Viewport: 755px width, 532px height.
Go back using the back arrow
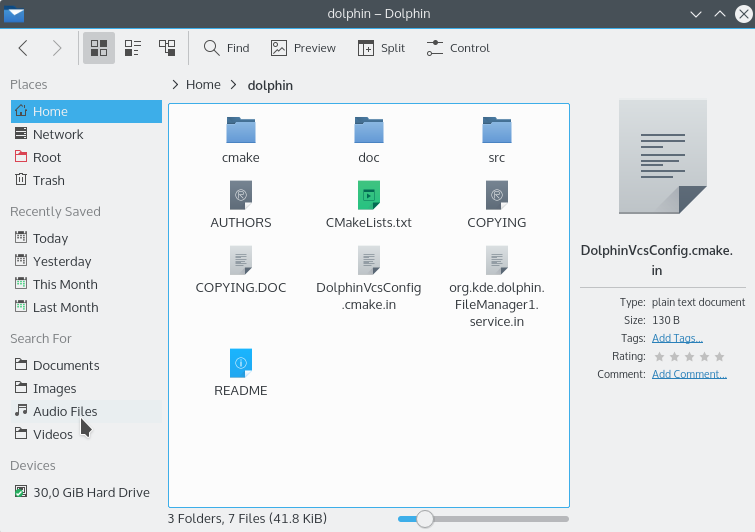coord(24,48)
